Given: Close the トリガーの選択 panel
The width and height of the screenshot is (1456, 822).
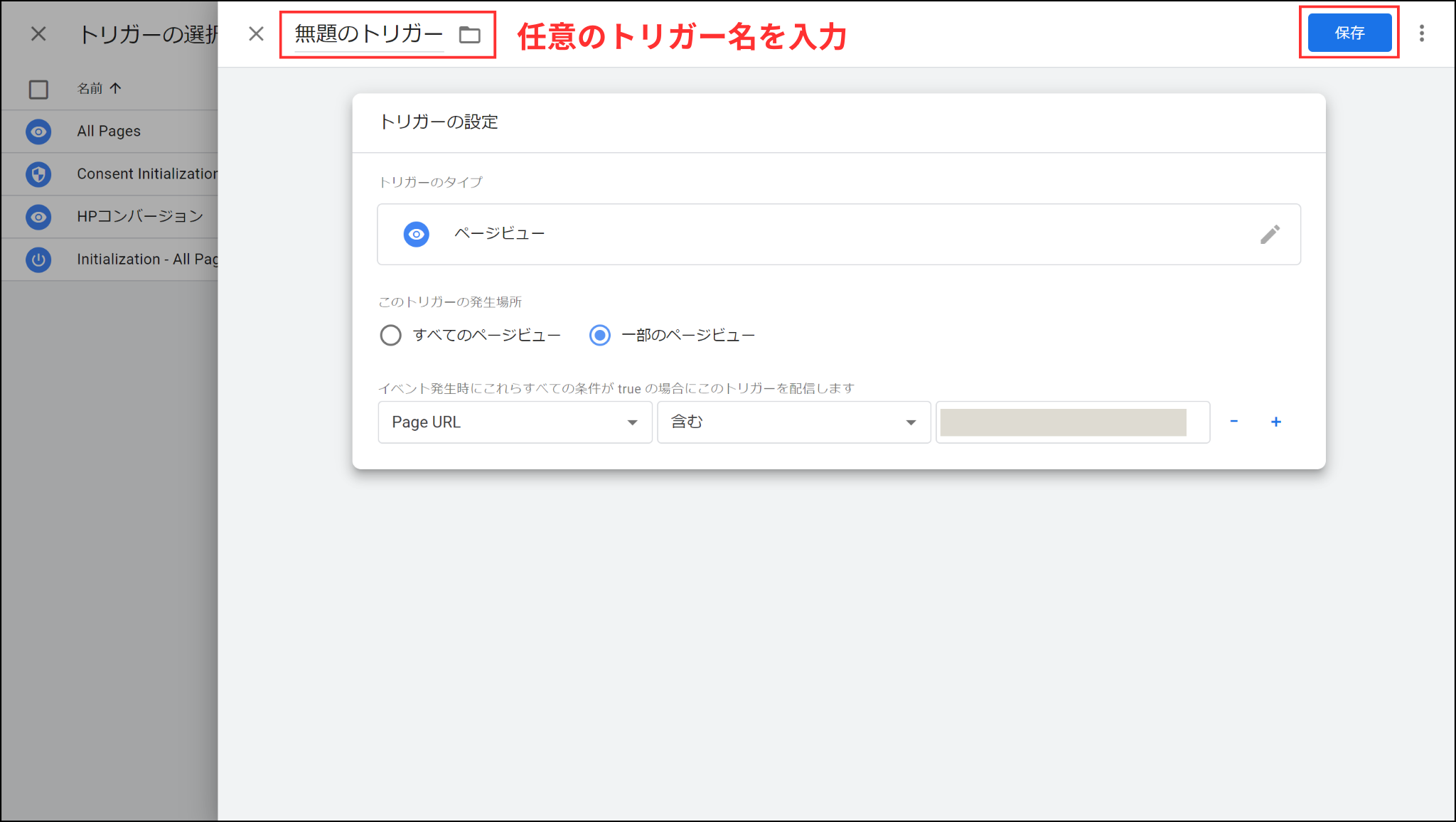Looking at the screenshot, I should (x=38, y=33).
